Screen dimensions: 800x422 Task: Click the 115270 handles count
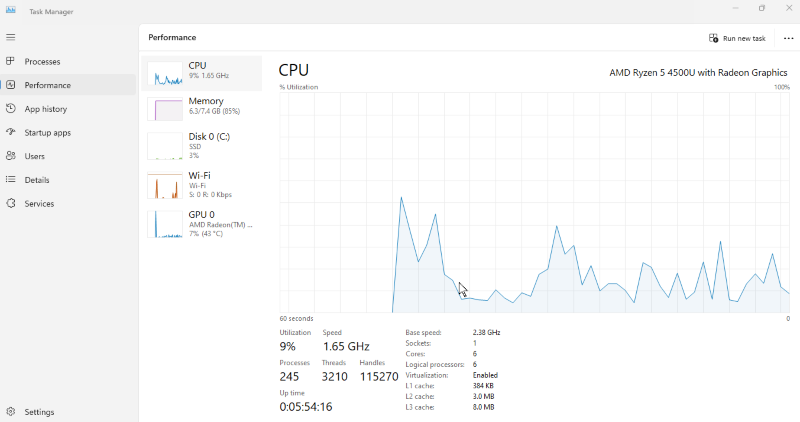[379, 377]
